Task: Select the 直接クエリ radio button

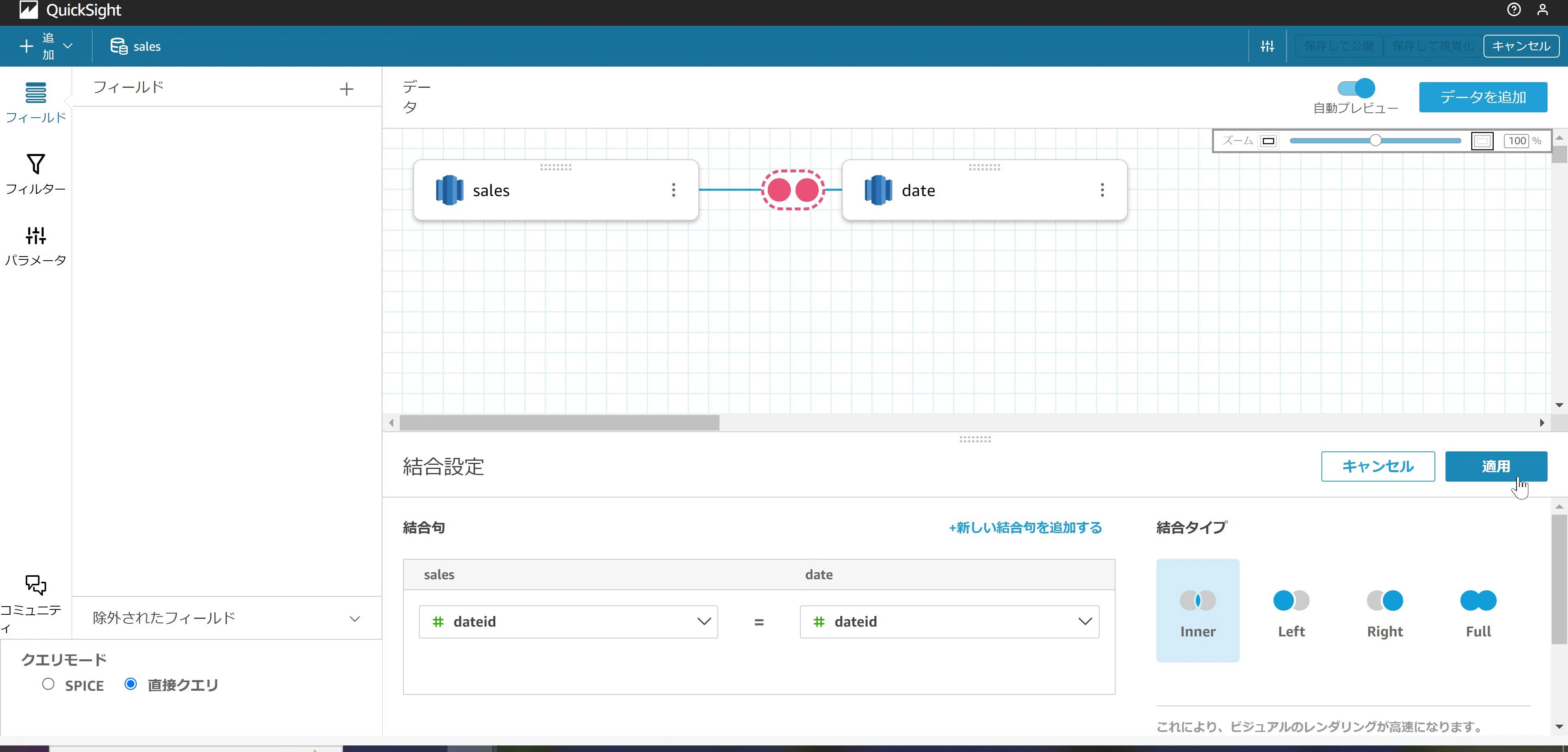Action: (x=130, y=684)
